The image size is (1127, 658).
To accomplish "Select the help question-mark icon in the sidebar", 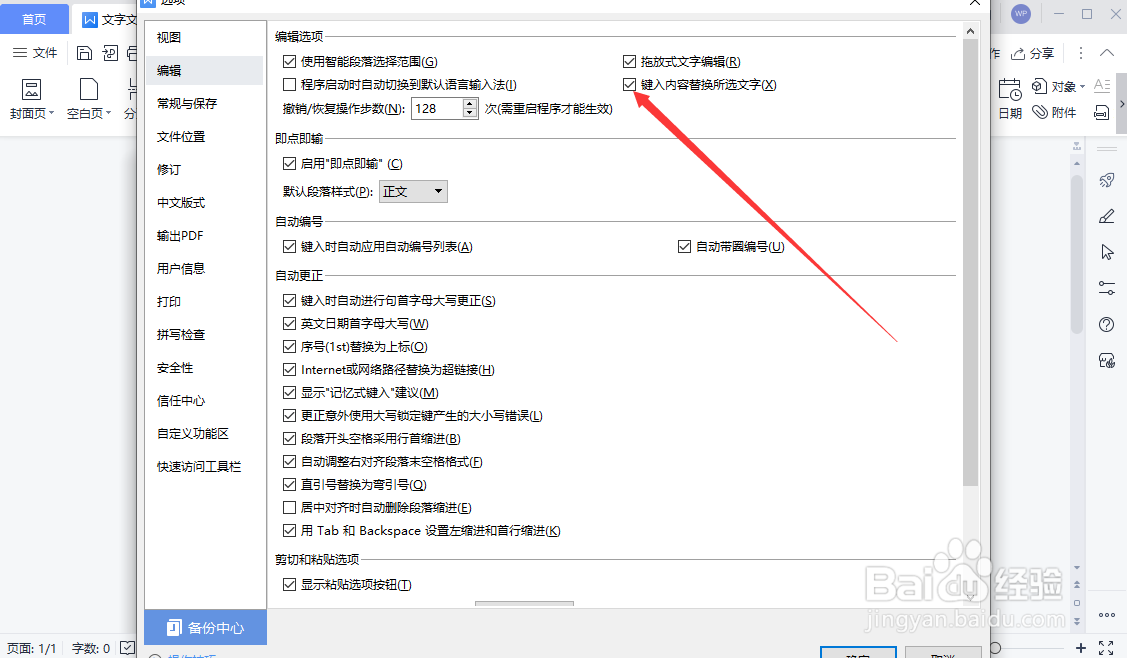I will click(1106, 324).
